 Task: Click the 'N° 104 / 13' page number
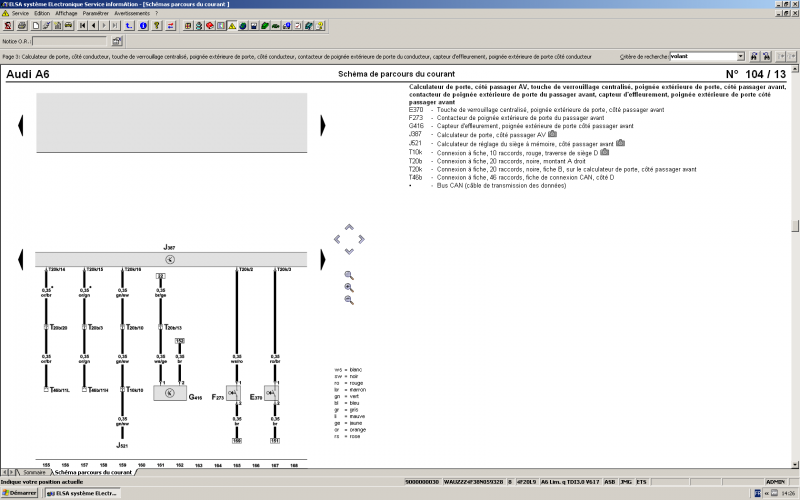point(756,74)
